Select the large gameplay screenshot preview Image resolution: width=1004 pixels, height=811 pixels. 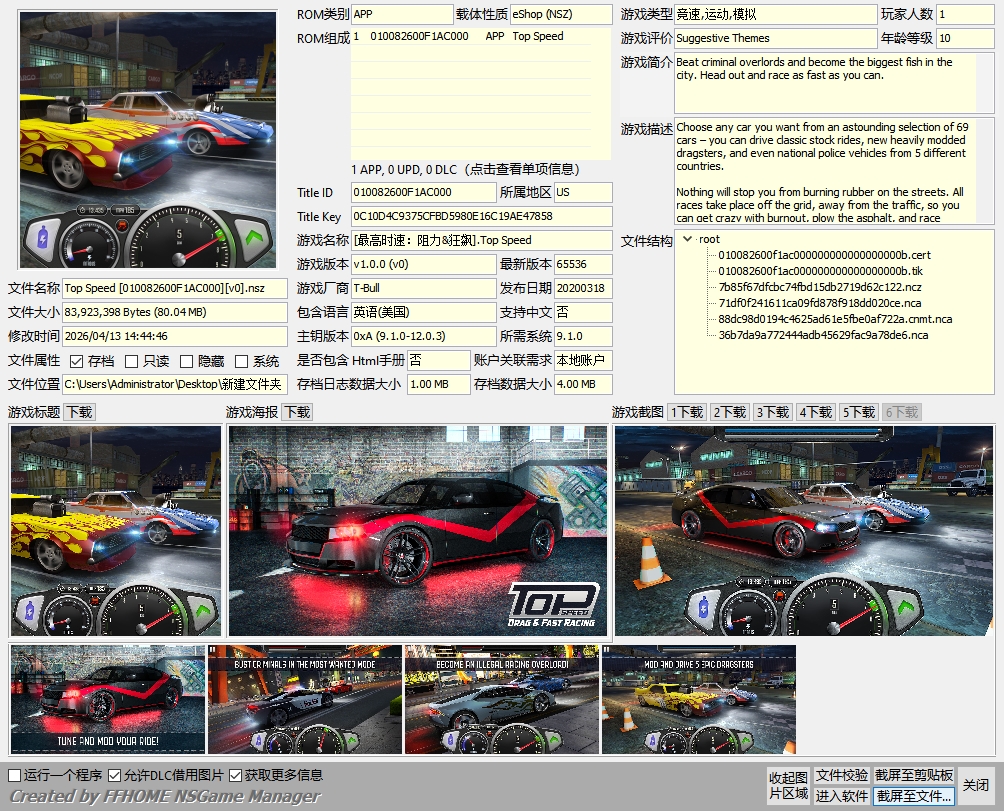(804, 530)
